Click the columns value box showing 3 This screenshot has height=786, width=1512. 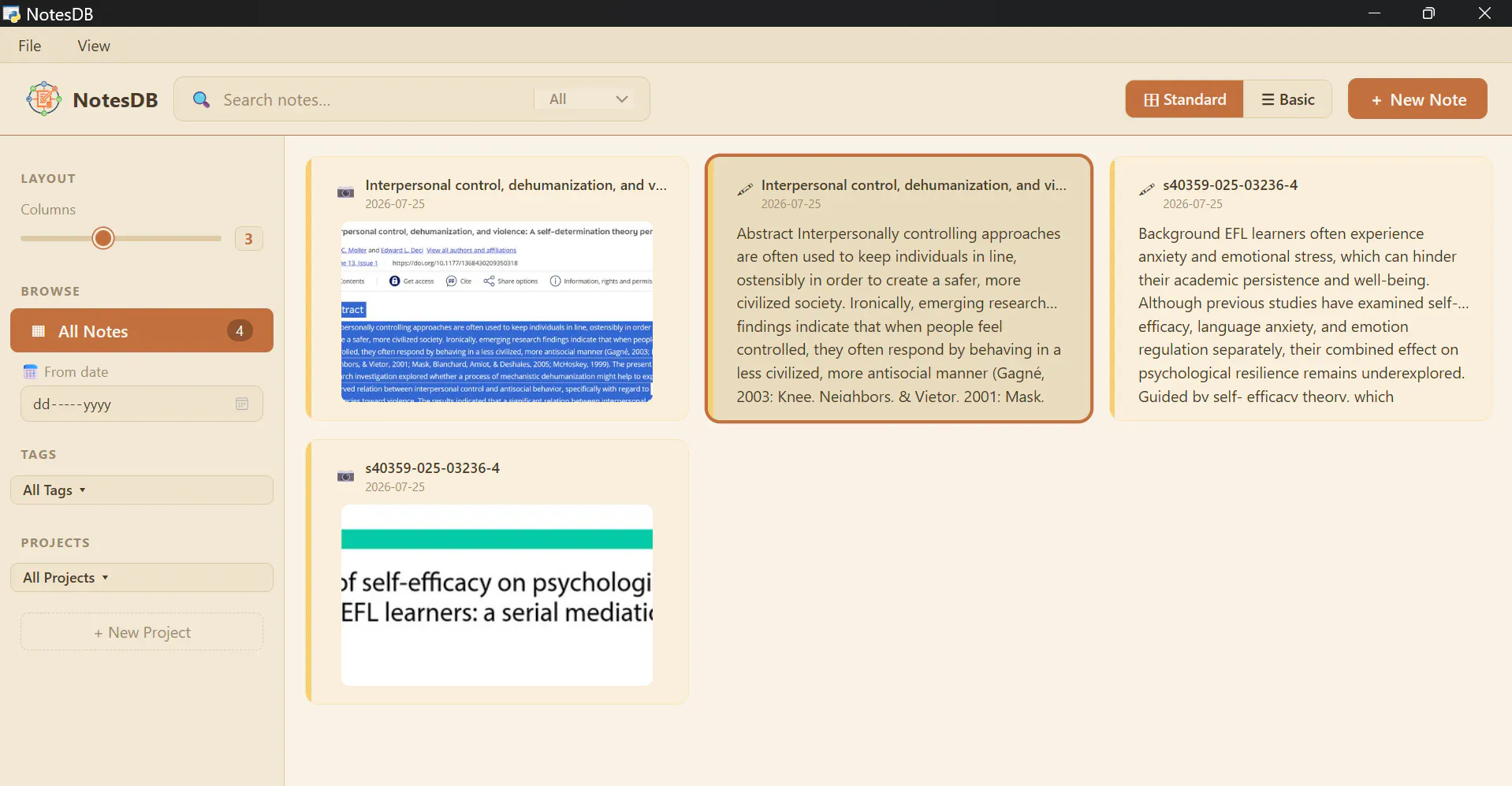point(248,238)
